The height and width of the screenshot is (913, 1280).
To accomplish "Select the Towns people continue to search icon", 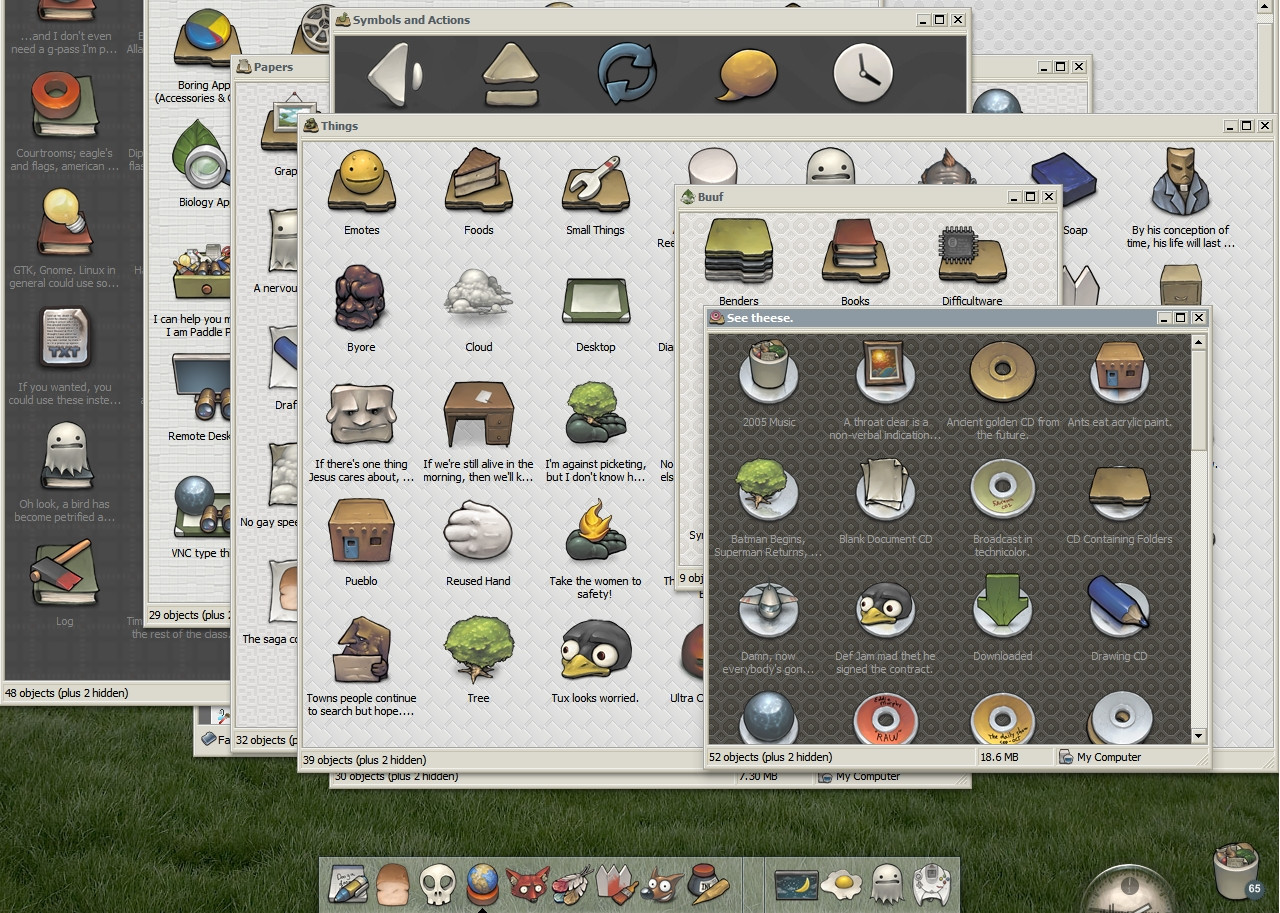I will (x=361, y=650).
